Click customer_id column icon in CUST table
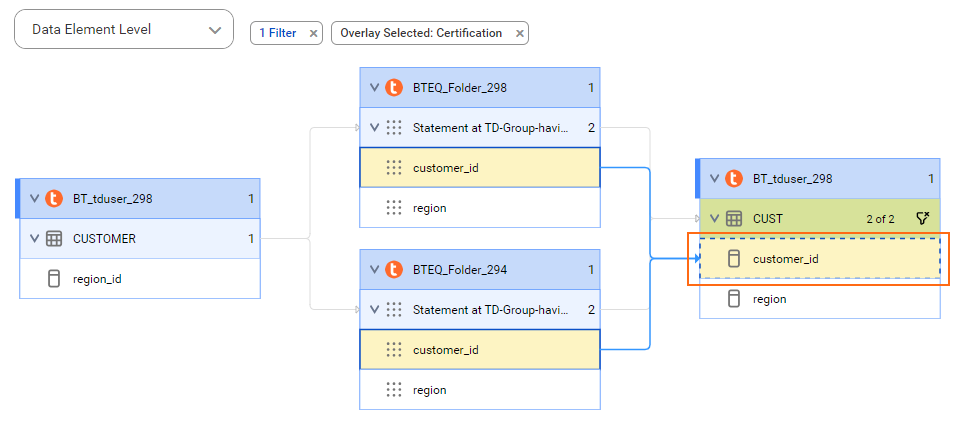This screenshot has width=962, height=425. pos(734,259)
